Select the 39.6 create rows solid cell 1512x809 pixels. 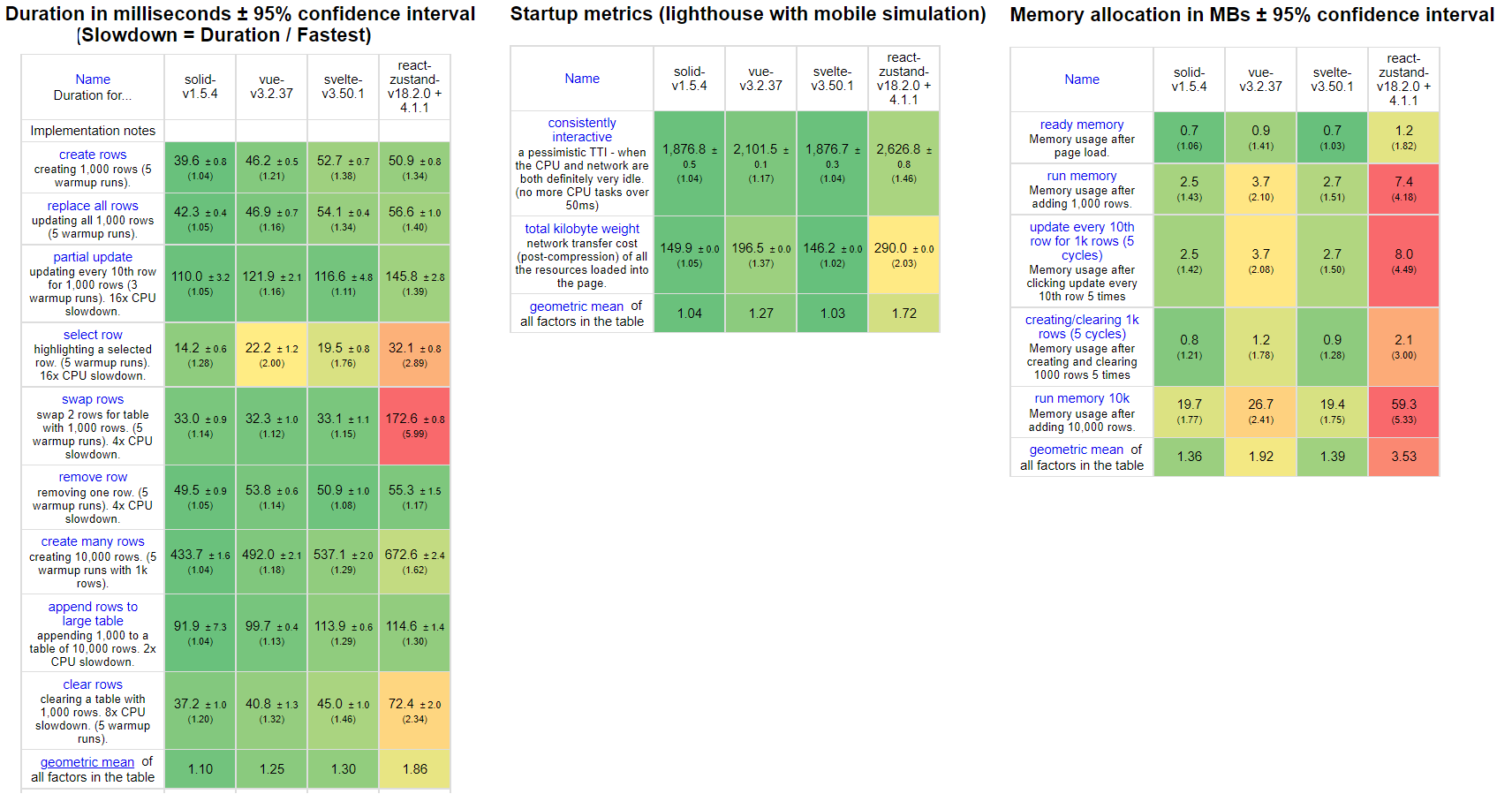200,168
